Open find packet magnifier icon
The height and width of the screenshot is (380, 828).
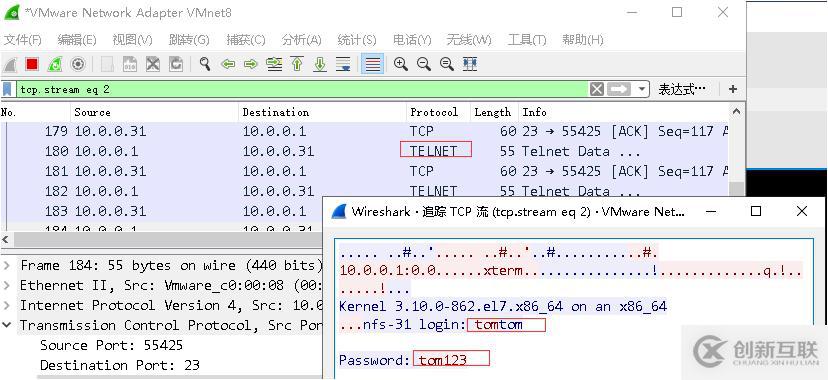click(205, 64)
